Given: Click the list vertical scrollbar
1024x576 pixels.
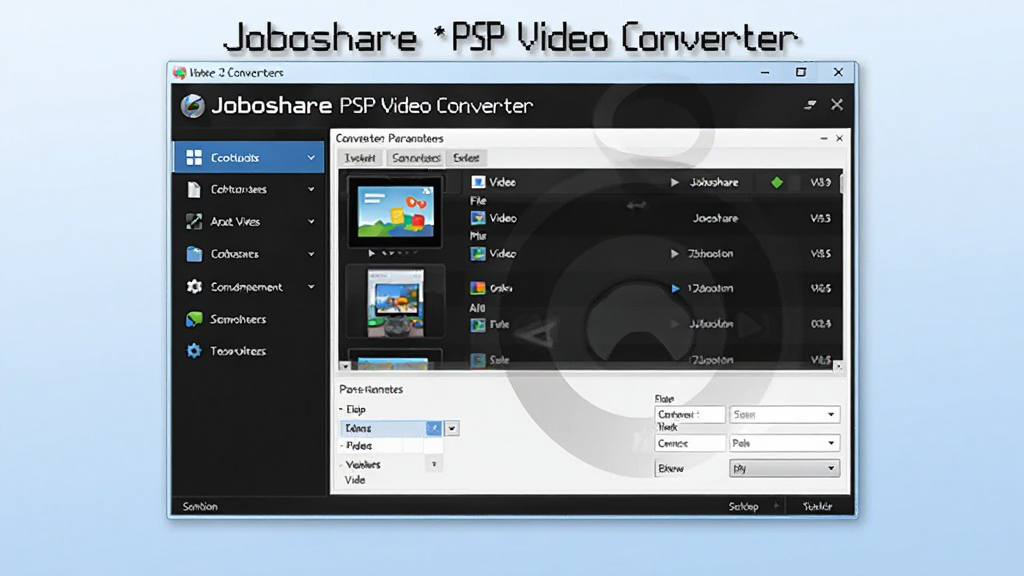Looking at the screenshot, I should click(840, 183).
